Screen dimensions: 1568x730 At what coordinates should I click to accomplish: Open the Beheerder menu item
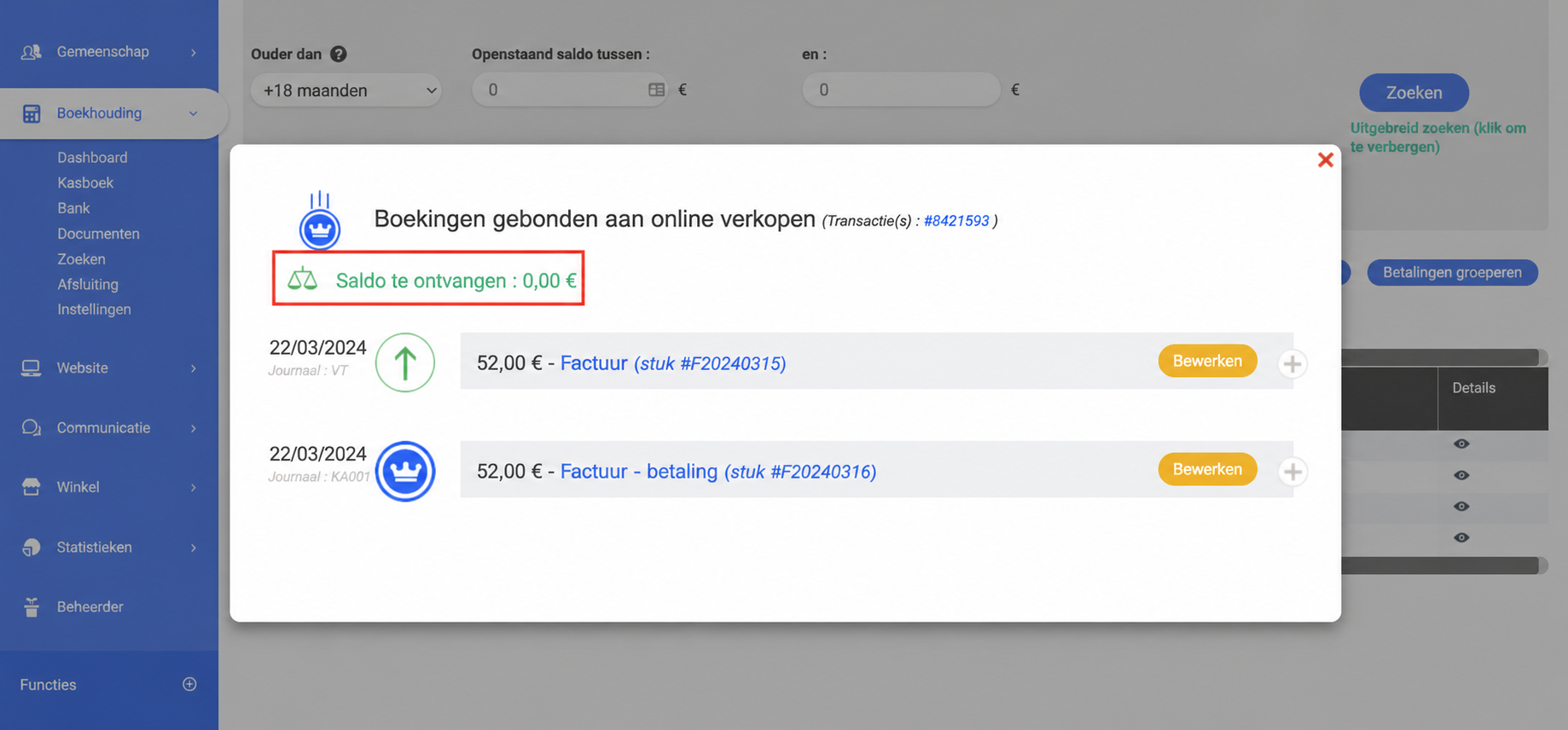[x=90, y=607]
